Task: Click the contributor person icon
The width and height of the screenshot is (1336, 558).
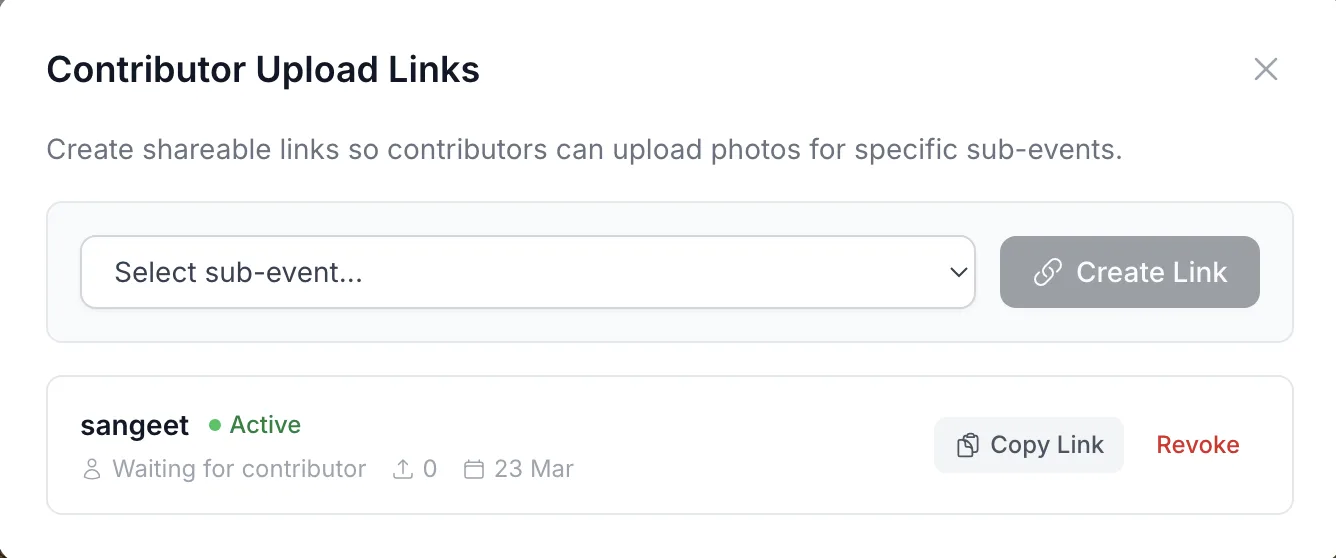Action: [x=92, y=469]
